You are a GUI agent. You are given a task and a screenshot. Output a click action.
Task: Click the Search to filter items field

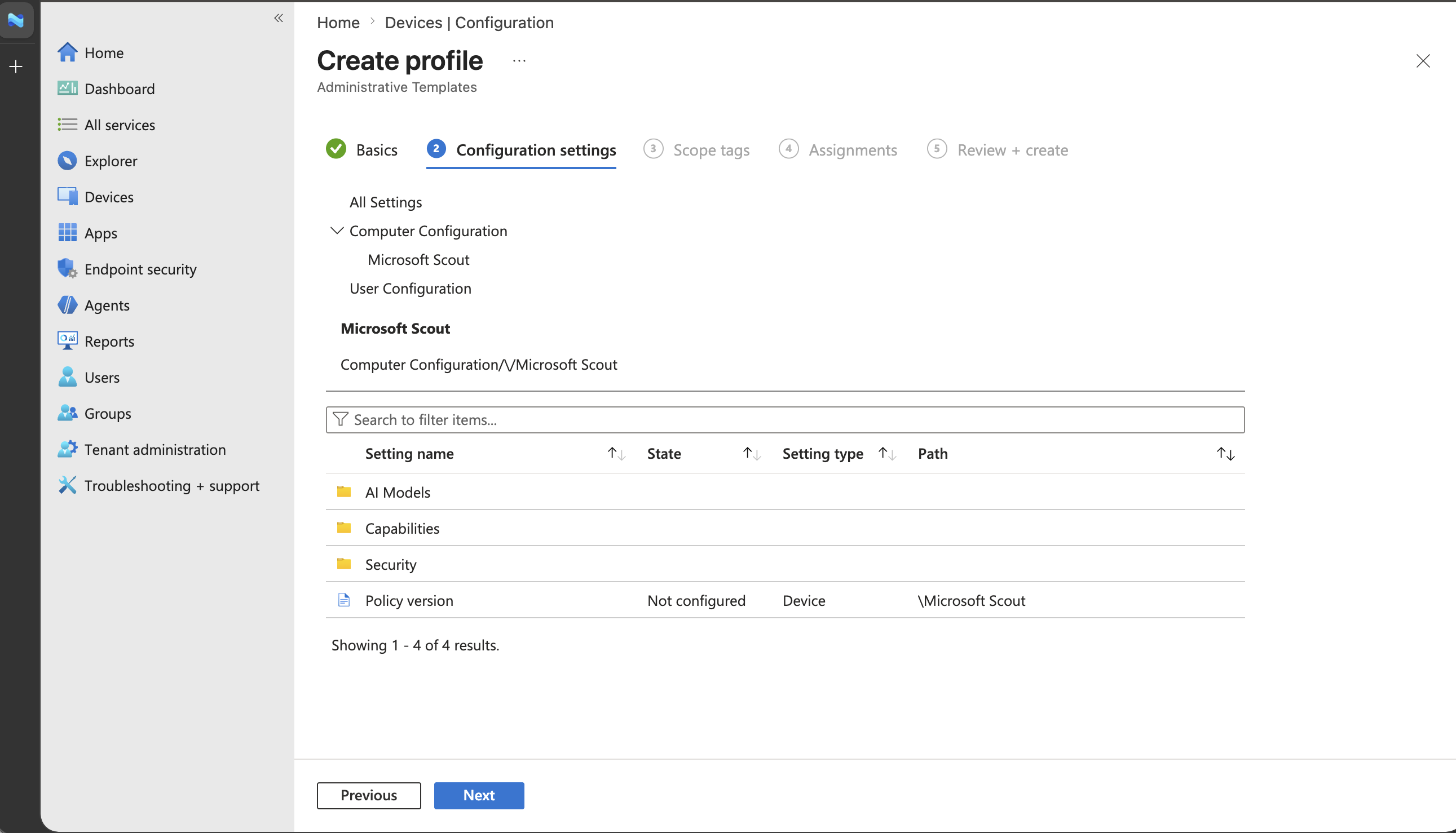[785, 419]
